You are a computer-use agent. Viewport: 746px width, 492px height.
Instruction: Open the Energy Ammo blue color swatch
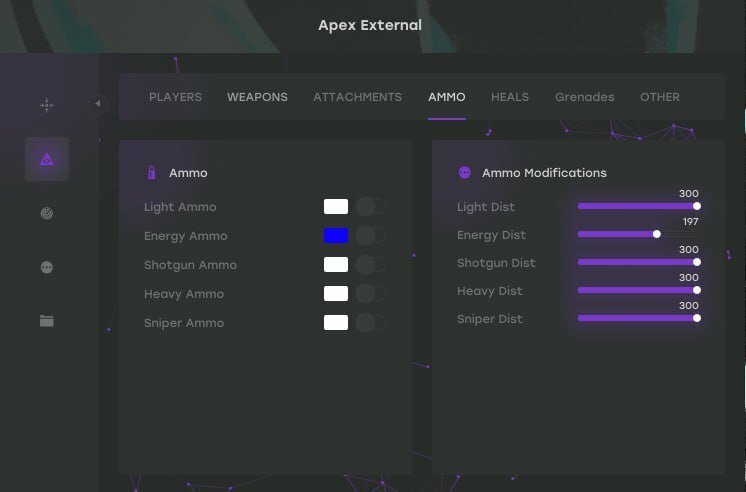point(336,236)
